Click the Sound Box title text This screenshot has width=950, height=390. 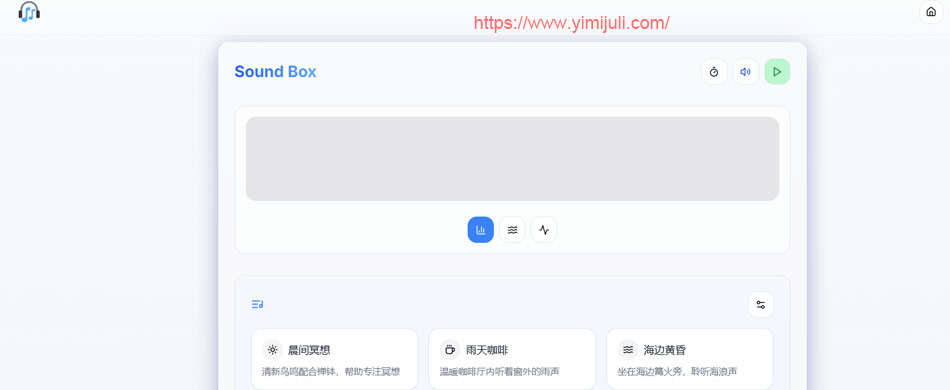click(275, 71)
